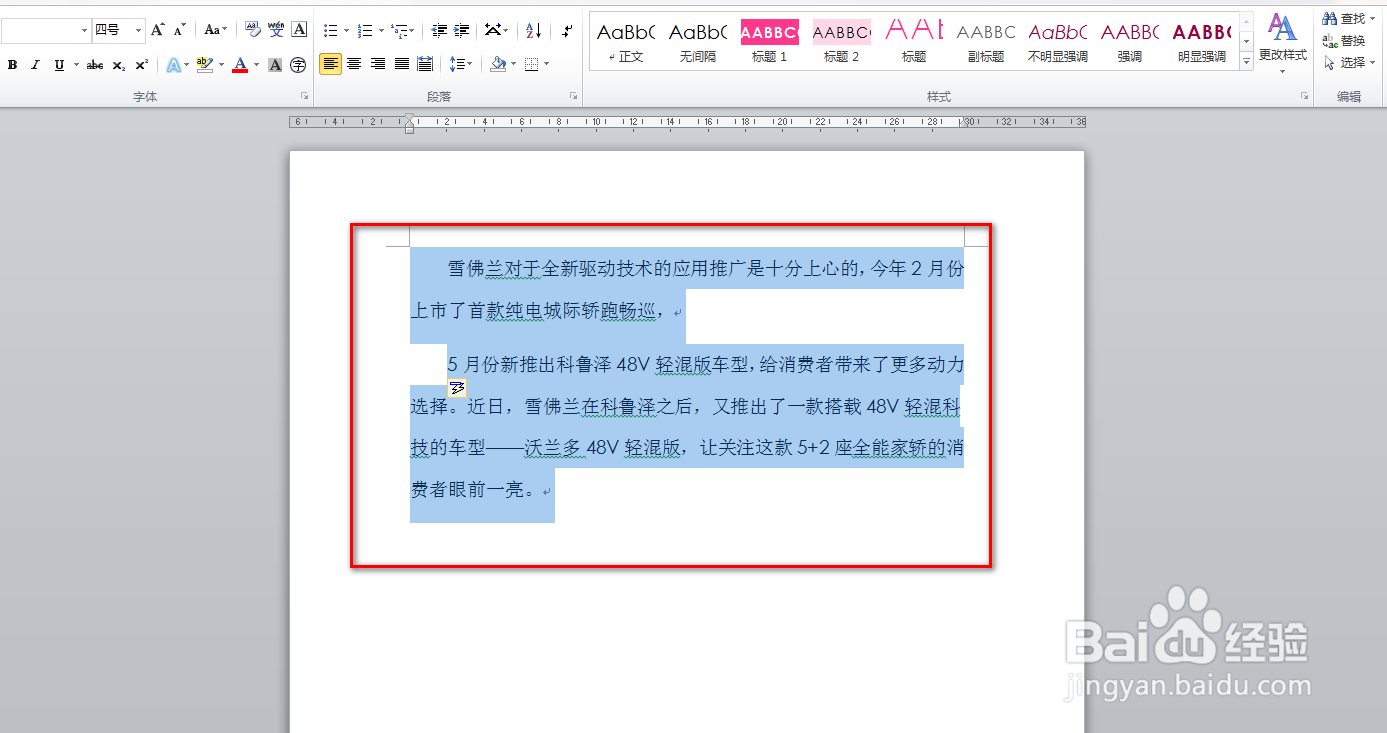The height and width of the screenshot is (733, 1387).
Task: Apply the 标题 1 style
Action: click(770, 42)
